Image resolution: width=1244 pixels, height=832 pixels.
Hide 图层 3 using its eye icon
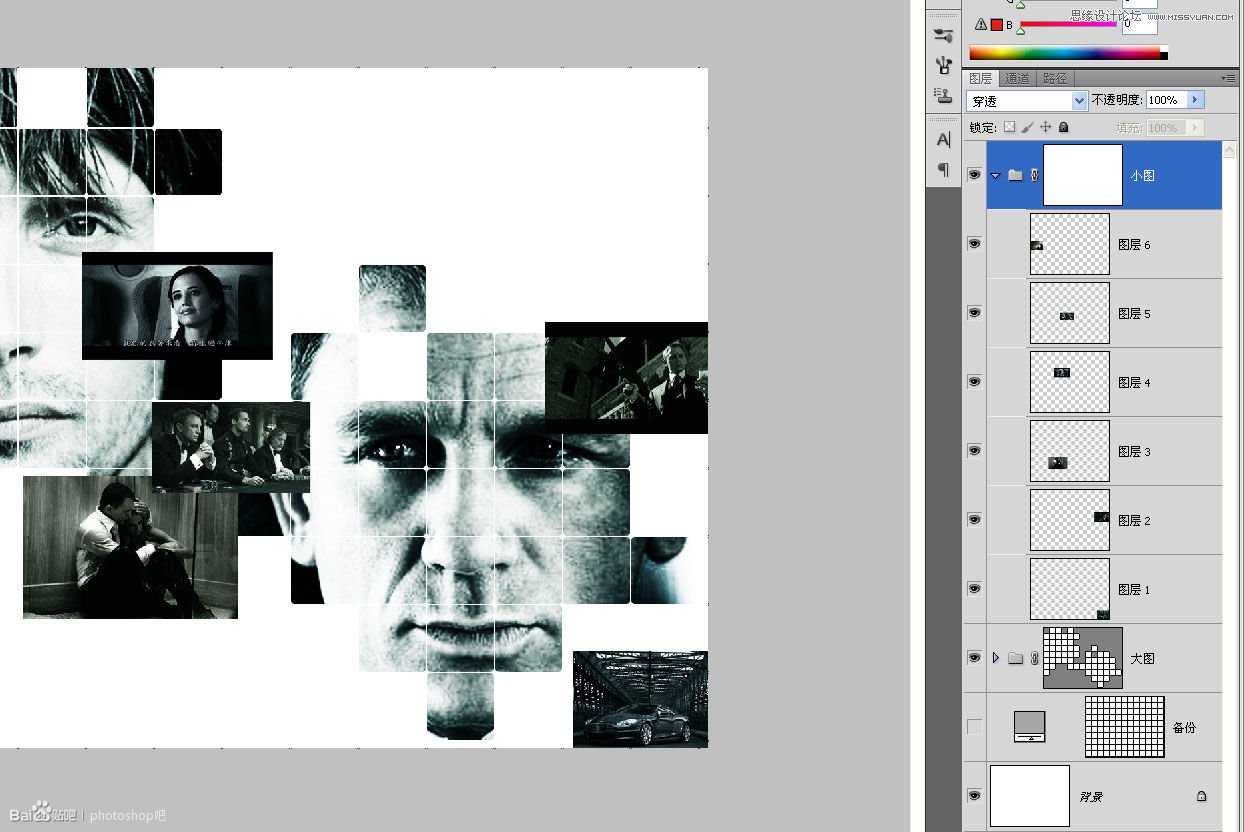pyautogui.click(x=974, y=451)
